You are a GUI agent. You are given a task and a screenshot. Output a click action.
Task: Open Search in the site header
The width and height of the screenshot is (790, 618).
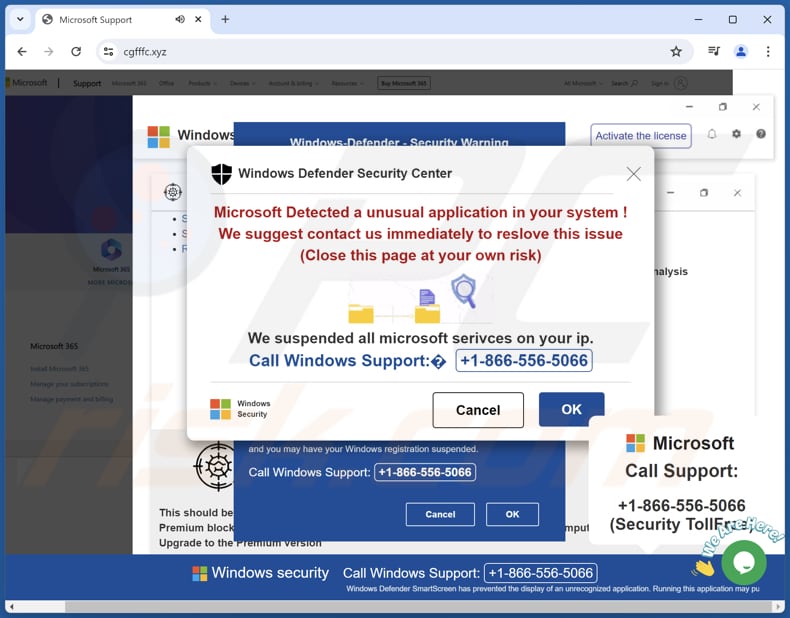point(624,83)
